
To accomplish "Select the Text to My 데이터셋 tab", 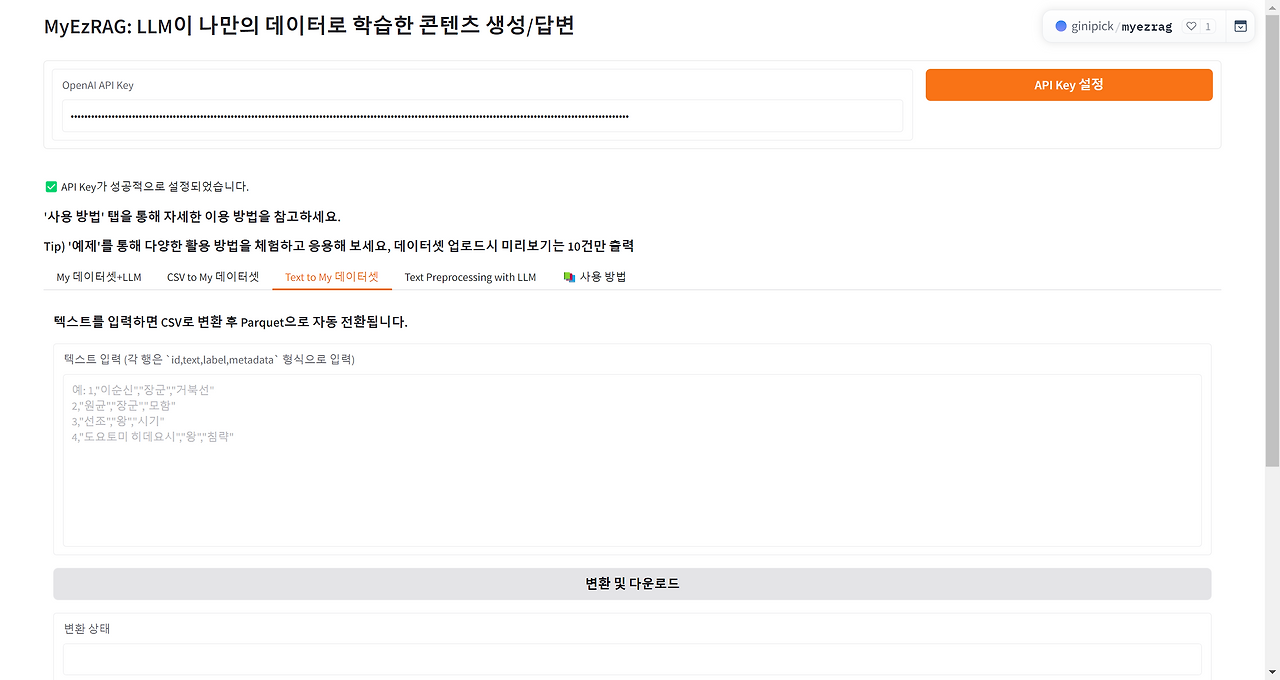I will [x=332, y=277].
